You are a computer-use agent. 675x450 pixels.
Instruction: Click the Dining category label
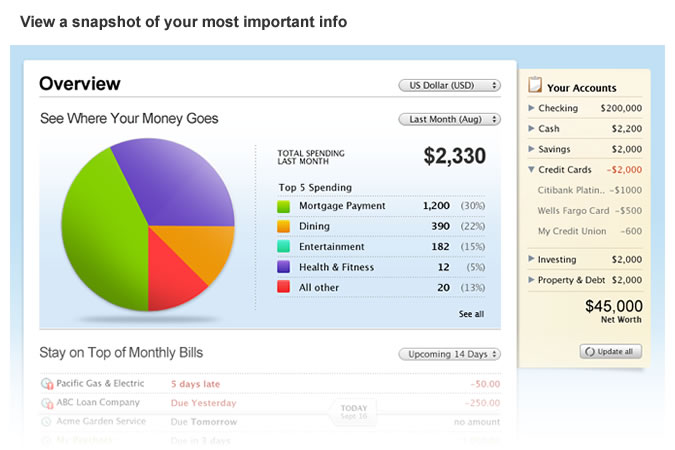coord(314,226)
